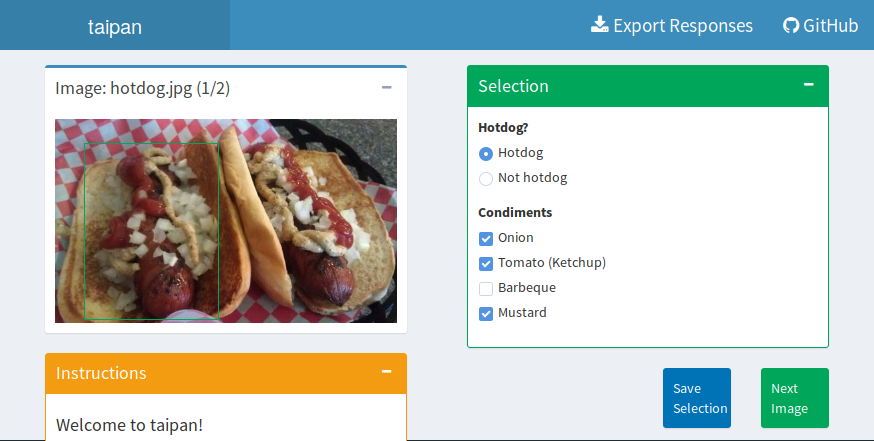Click inside the green selection box
The height and width of the screenshot is (441, 874).
pos(151,230)
